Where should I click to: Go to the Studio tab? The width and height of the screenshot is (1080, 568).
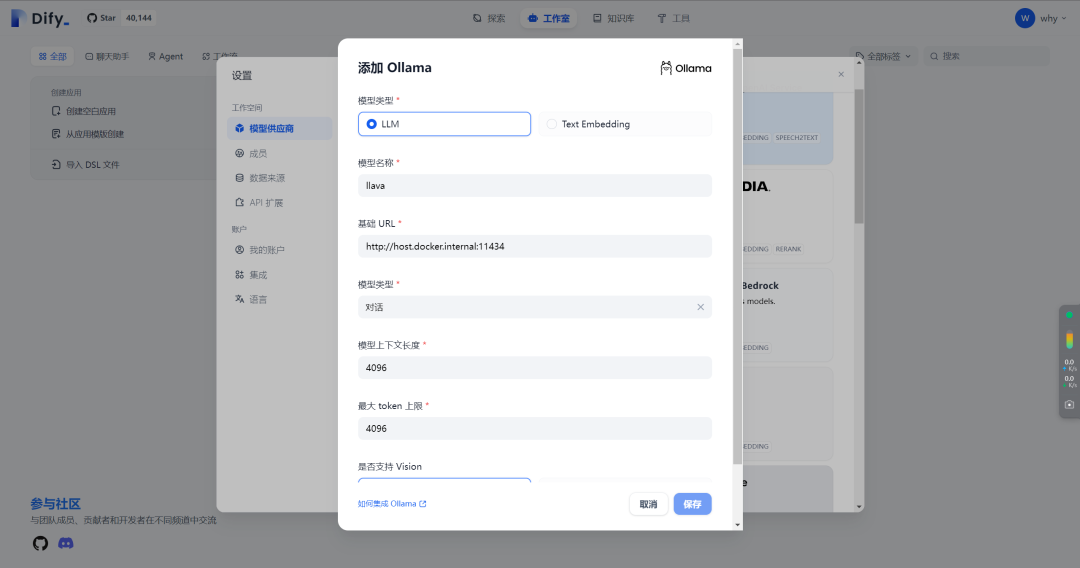click(549, 19)
